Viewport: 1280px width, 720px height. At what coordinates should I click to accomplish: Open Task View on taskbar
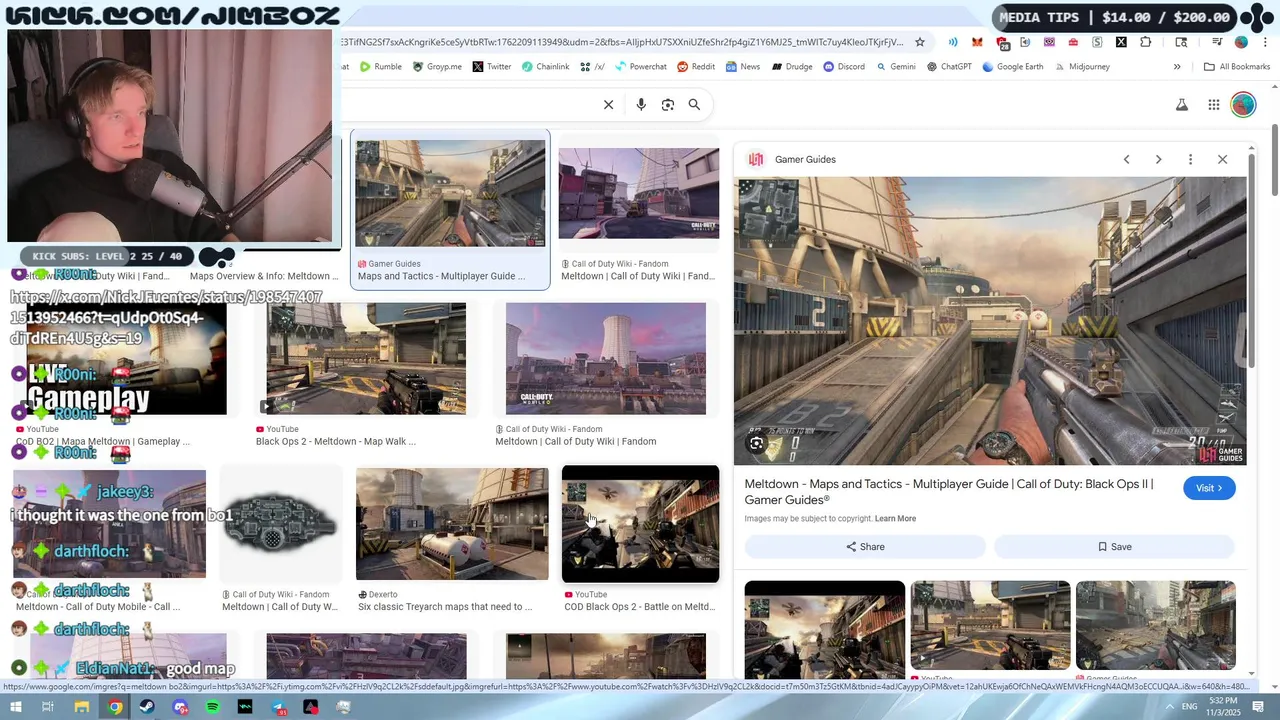[47, 707]
